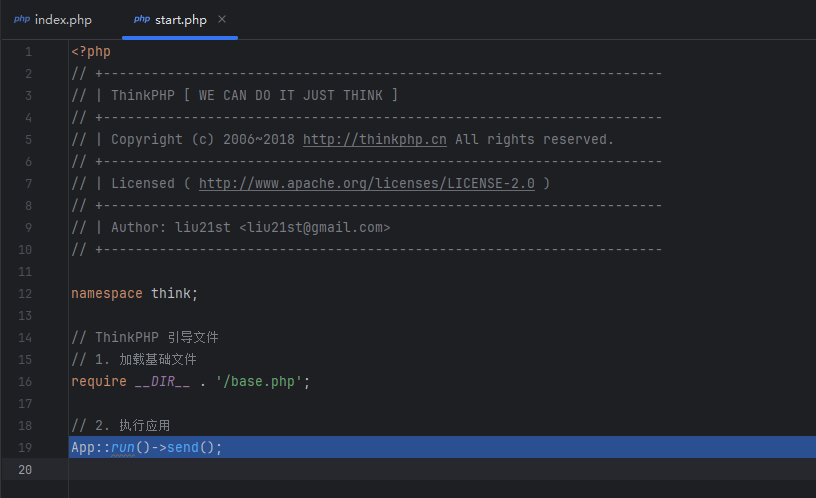Click the '/base.php' string
The height and width of the screenshot is (498, 816).
[x=259, y=381]
